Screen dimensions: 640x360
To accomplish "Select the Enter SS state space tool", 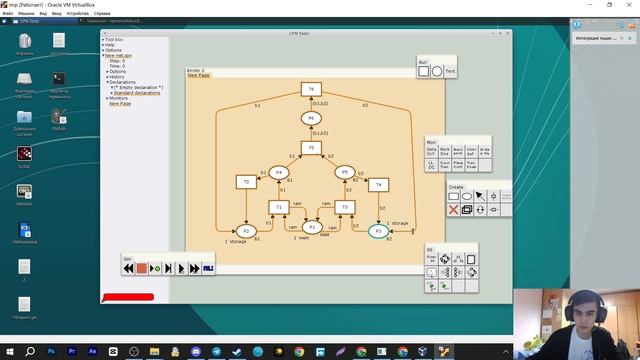I will point(431,259).
